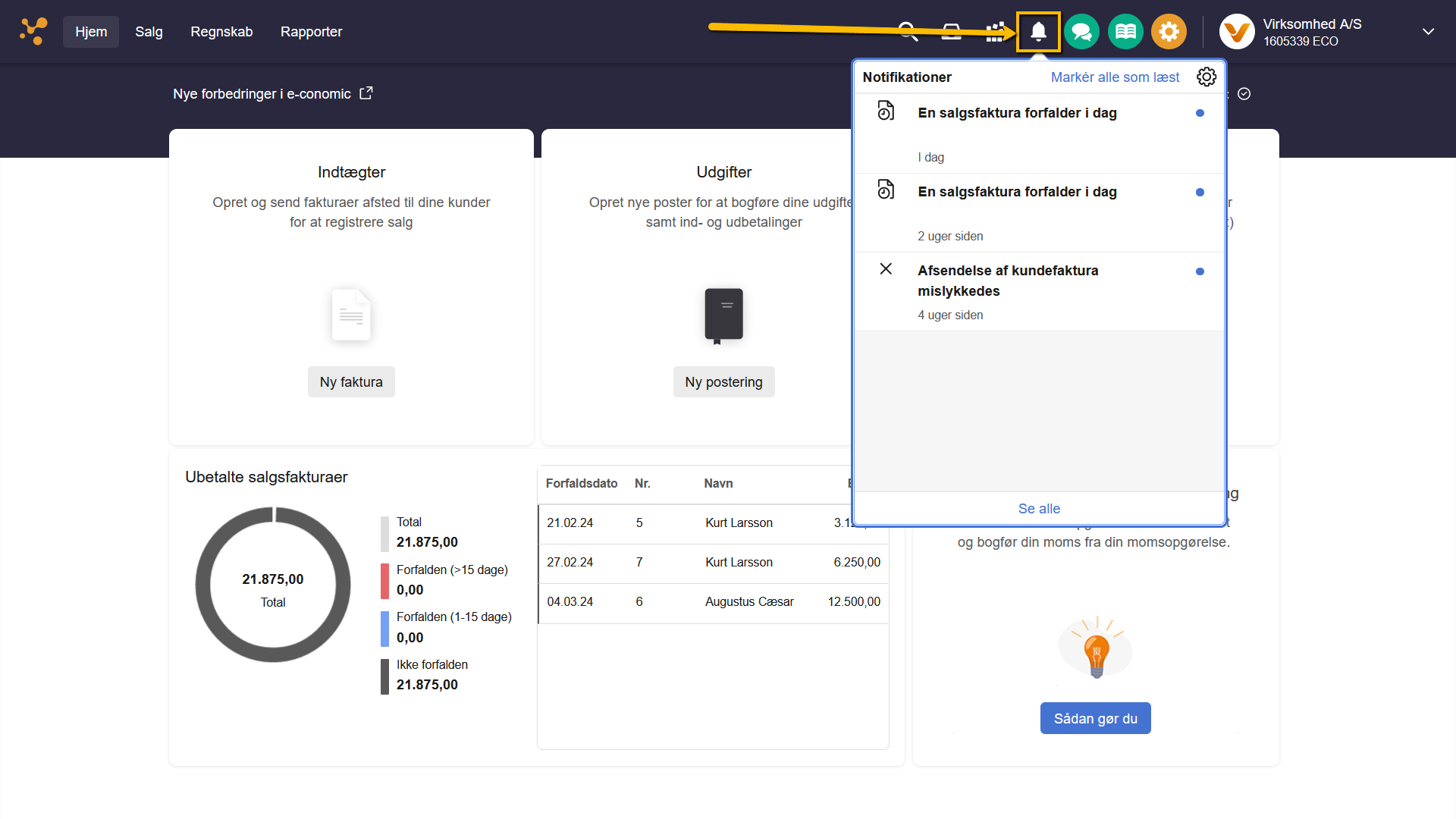Screen dimensions: 1456x819
Task: Click the e-conomic logo icon
Action: (x=33, y=32)
